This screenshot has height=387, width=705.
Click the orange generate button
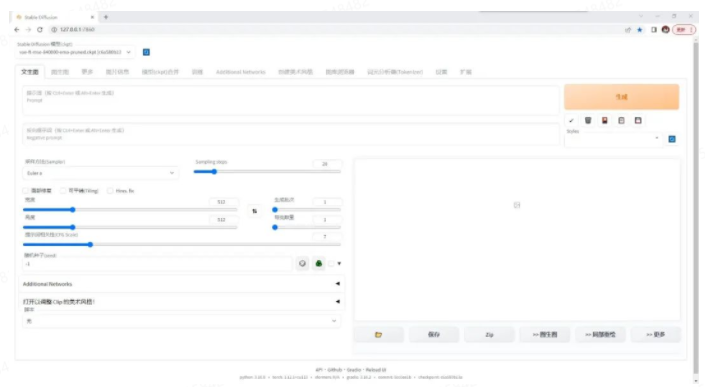coord(621,97)
